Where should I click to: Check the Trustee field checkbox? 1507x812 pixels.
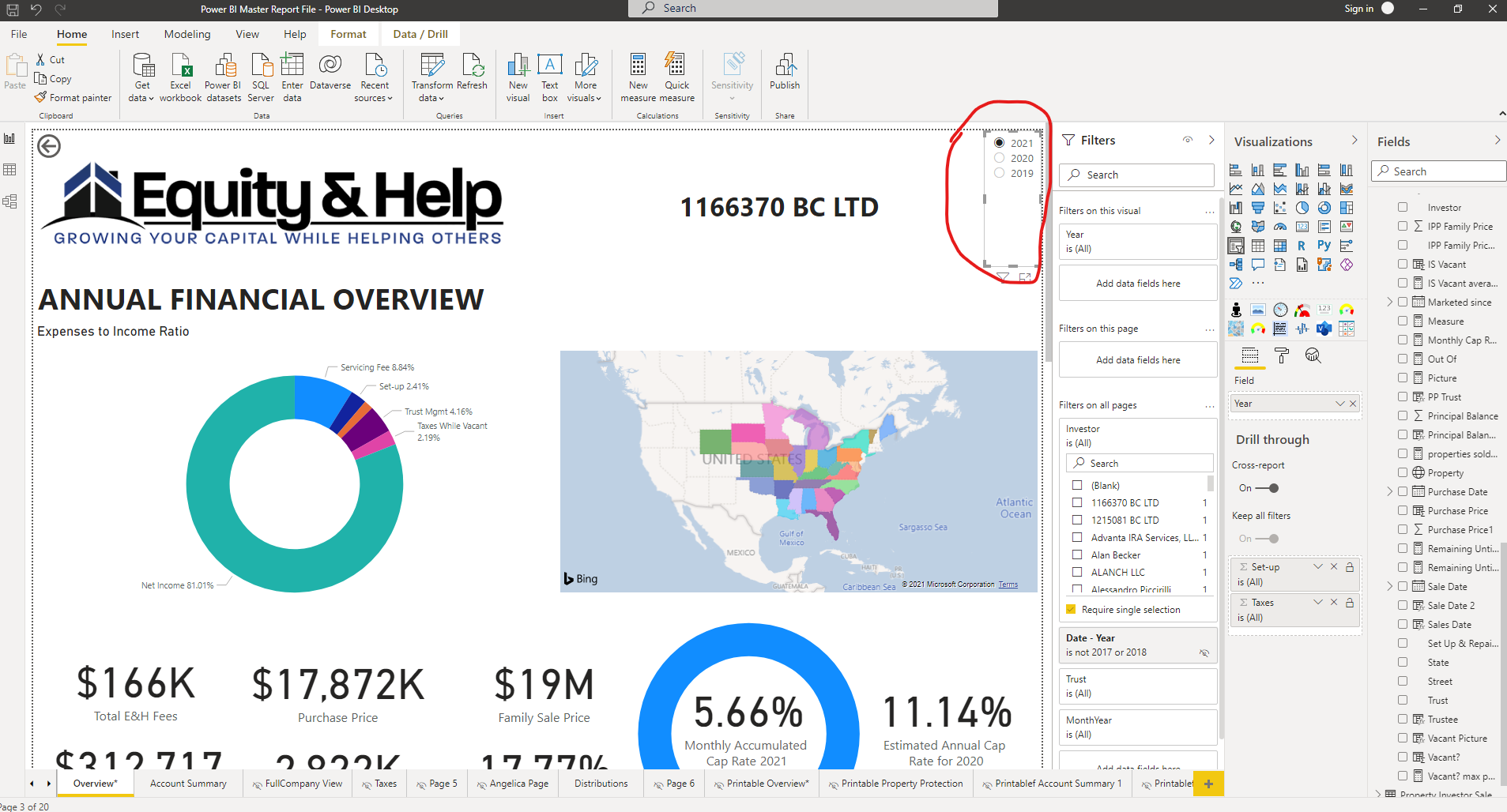pyautogui.click(x=1403, y=719)
